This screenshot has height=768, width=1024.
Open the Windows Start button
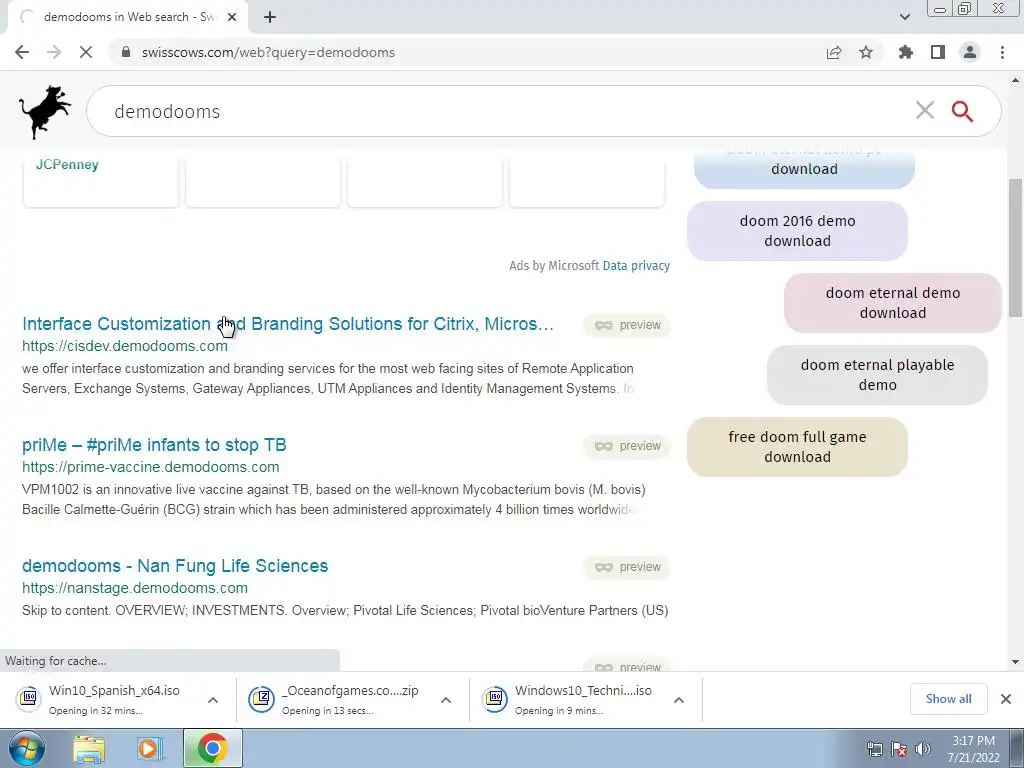tap(27, 748)
